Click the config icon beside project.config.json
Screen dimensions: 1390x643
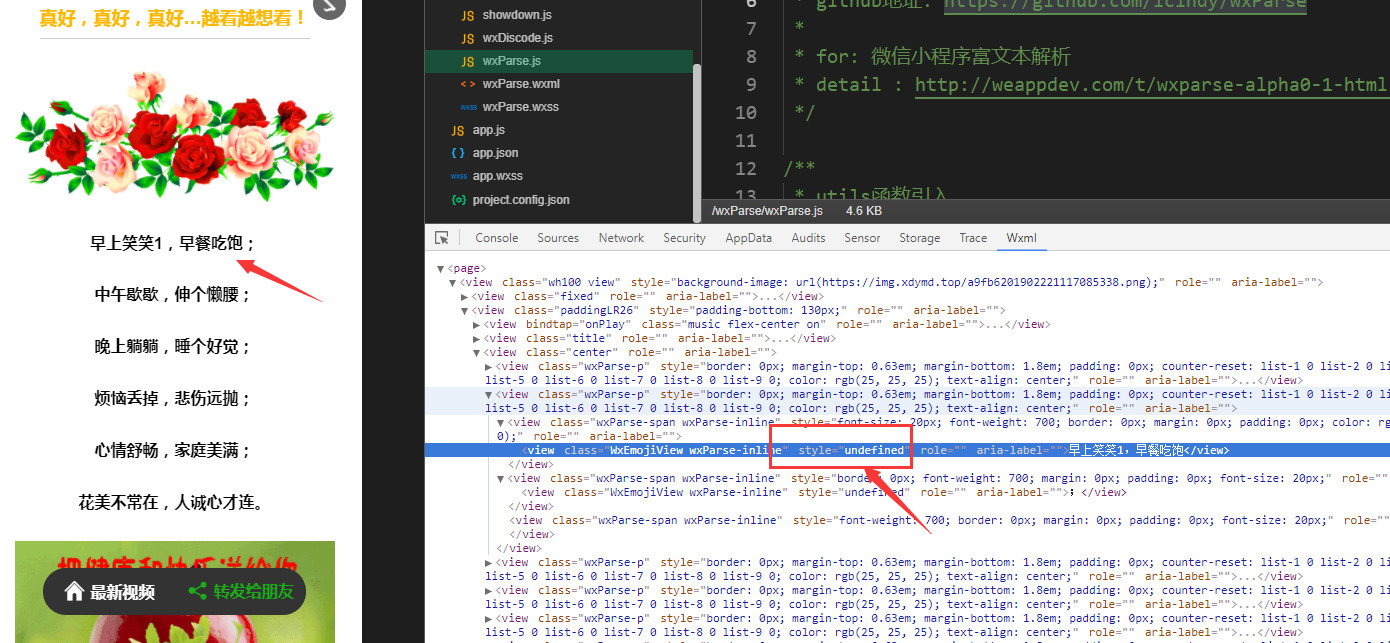(458, 200)
